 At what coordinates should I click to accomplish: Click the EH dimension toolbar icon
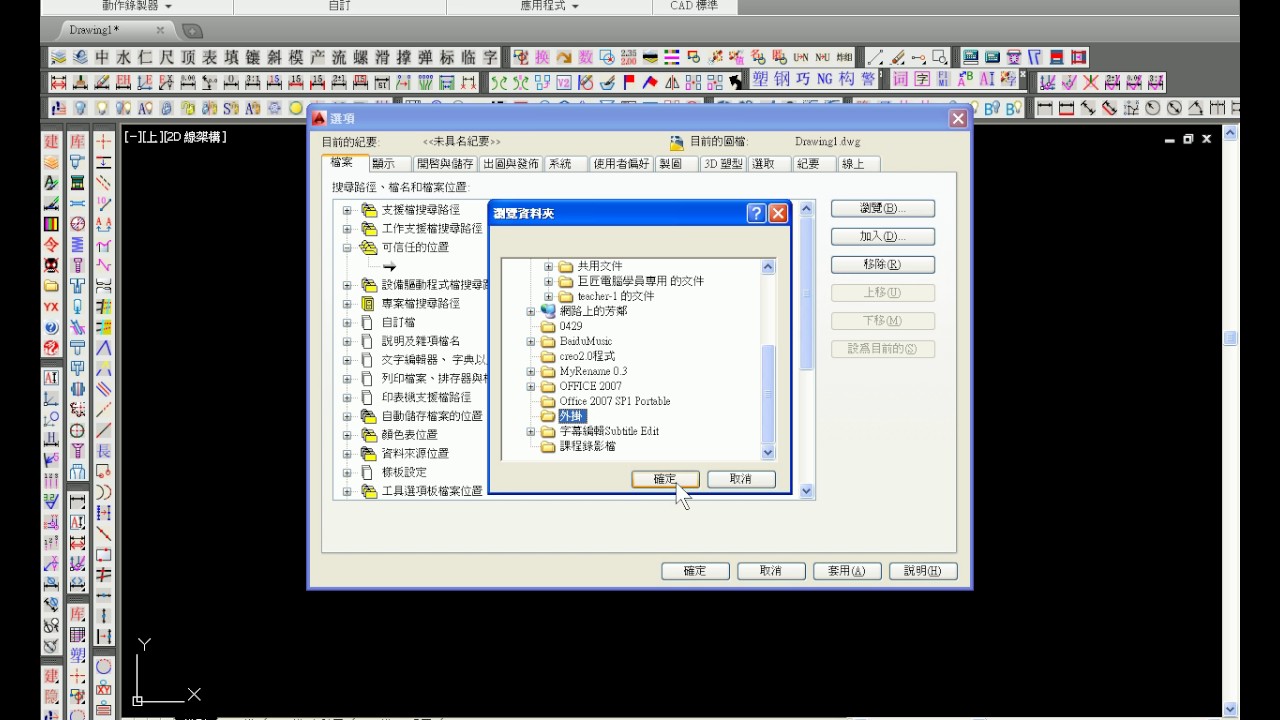coord(124,82)
